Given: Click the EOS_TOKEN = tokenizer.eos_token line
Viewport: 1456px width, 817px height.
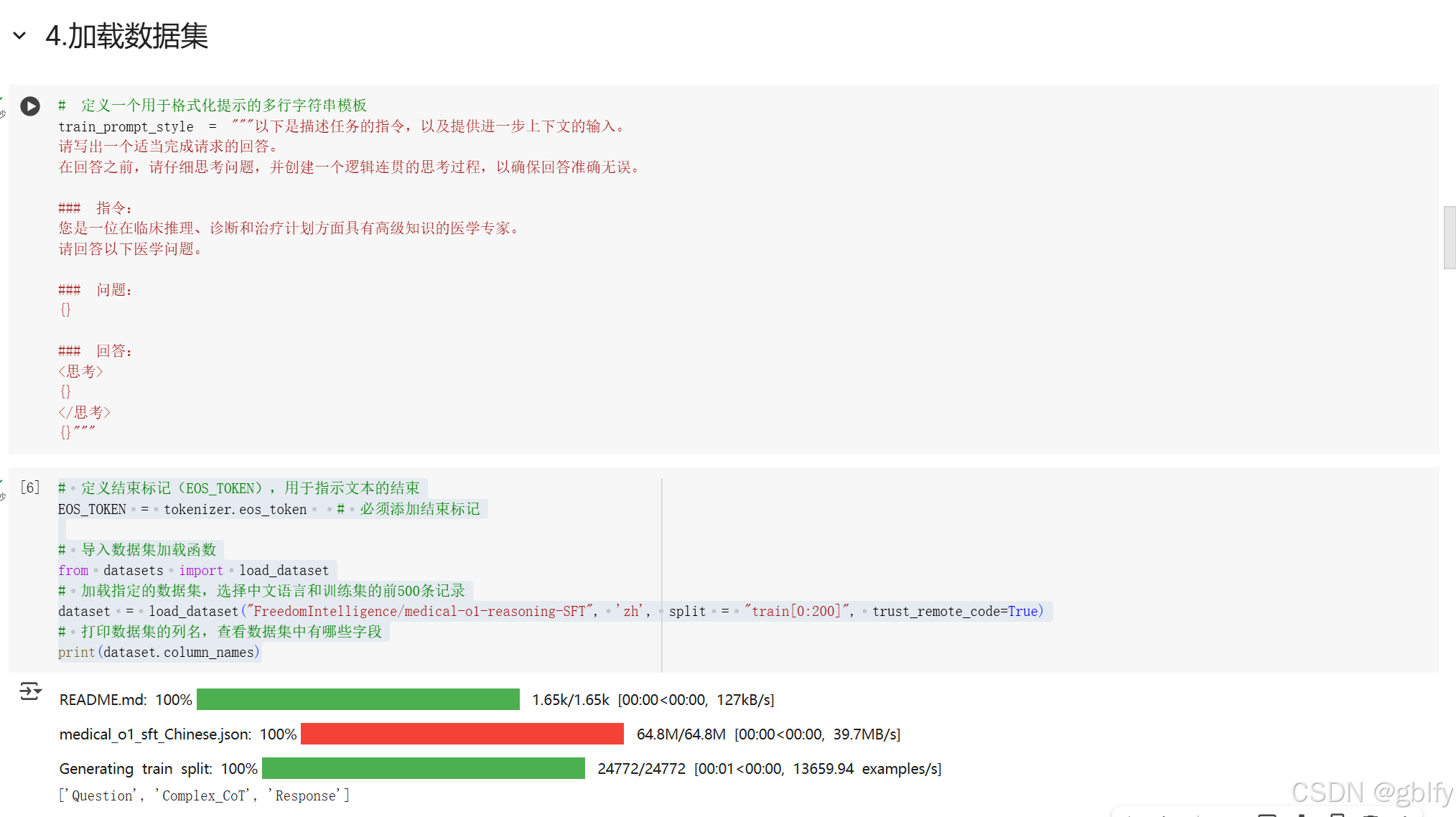Looking at the screenshot, I should click(x=182, y=509).
